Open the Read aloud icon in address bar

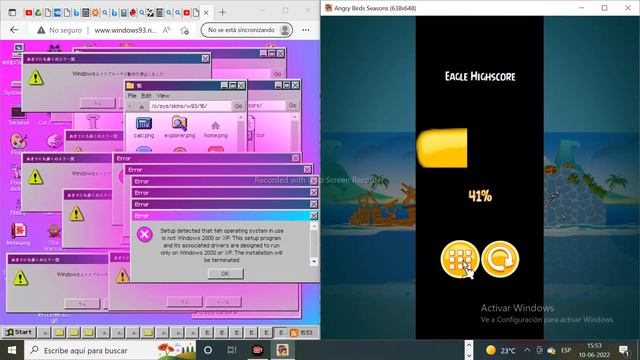pos(167,30)
